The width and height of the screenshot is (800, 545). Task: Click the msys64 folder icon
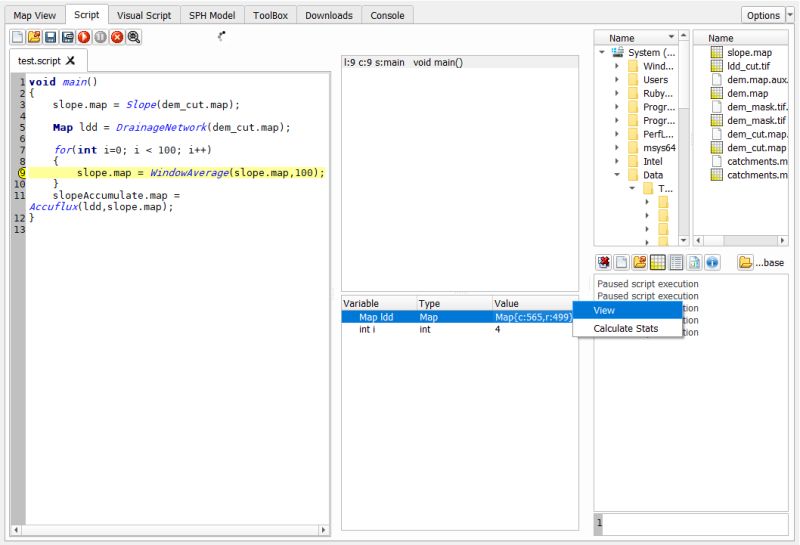(633, 147)
